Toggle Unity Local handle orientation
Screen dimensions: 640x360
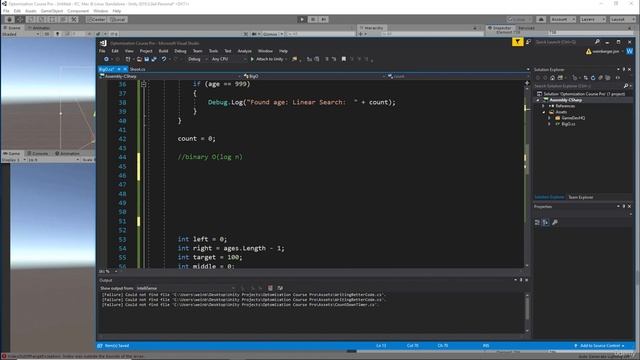pos(118,19)
